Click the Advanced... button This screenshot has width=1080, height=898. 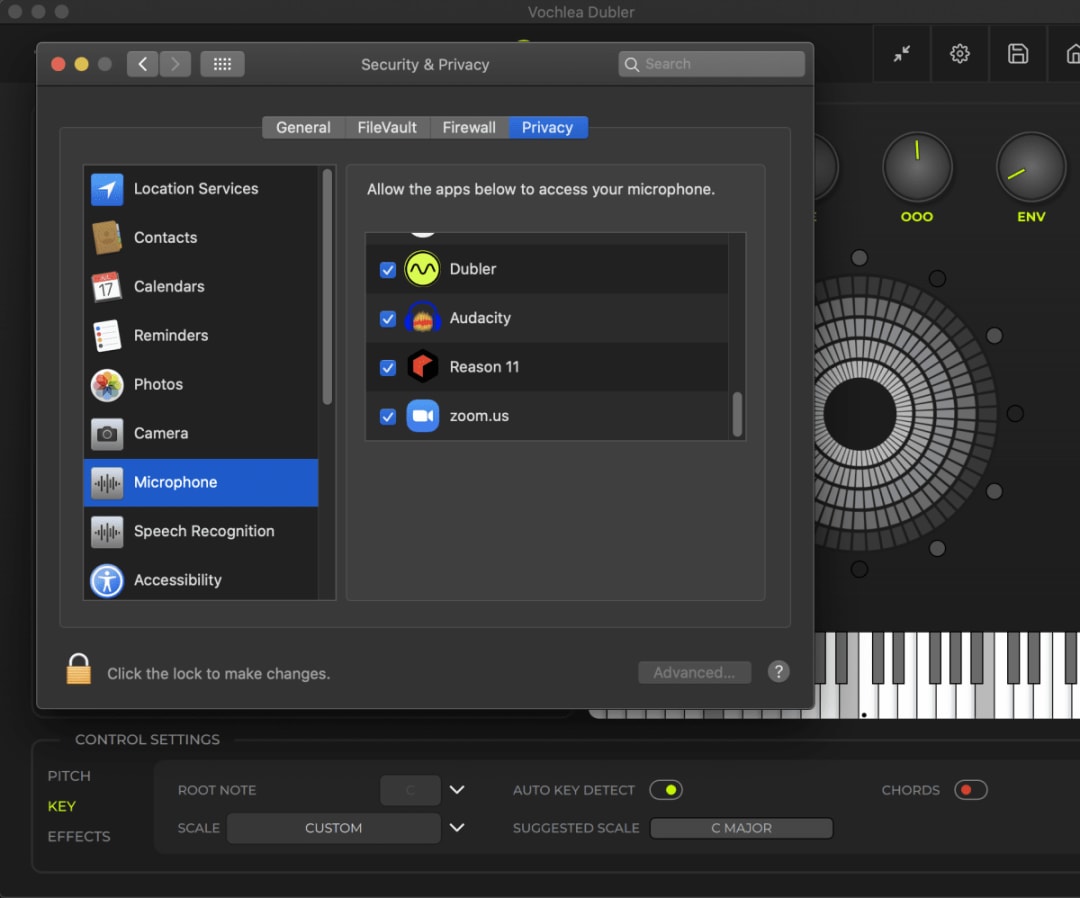694,672
